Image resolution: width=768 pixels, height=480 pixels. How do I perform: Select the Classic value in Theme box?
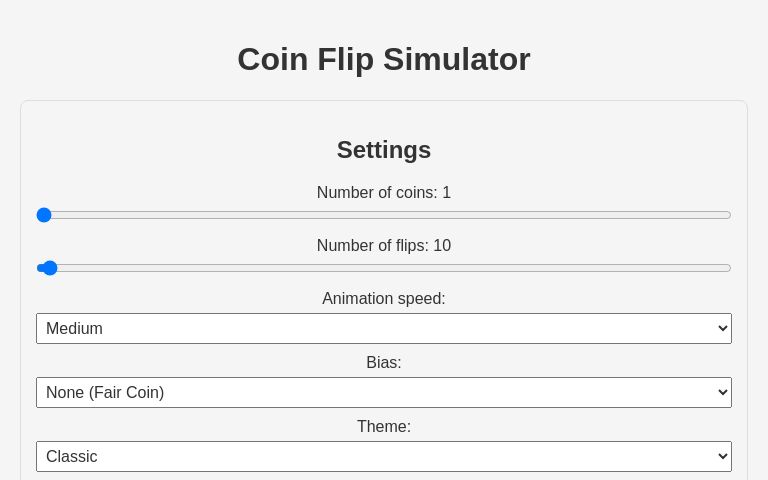click(72, 457)
